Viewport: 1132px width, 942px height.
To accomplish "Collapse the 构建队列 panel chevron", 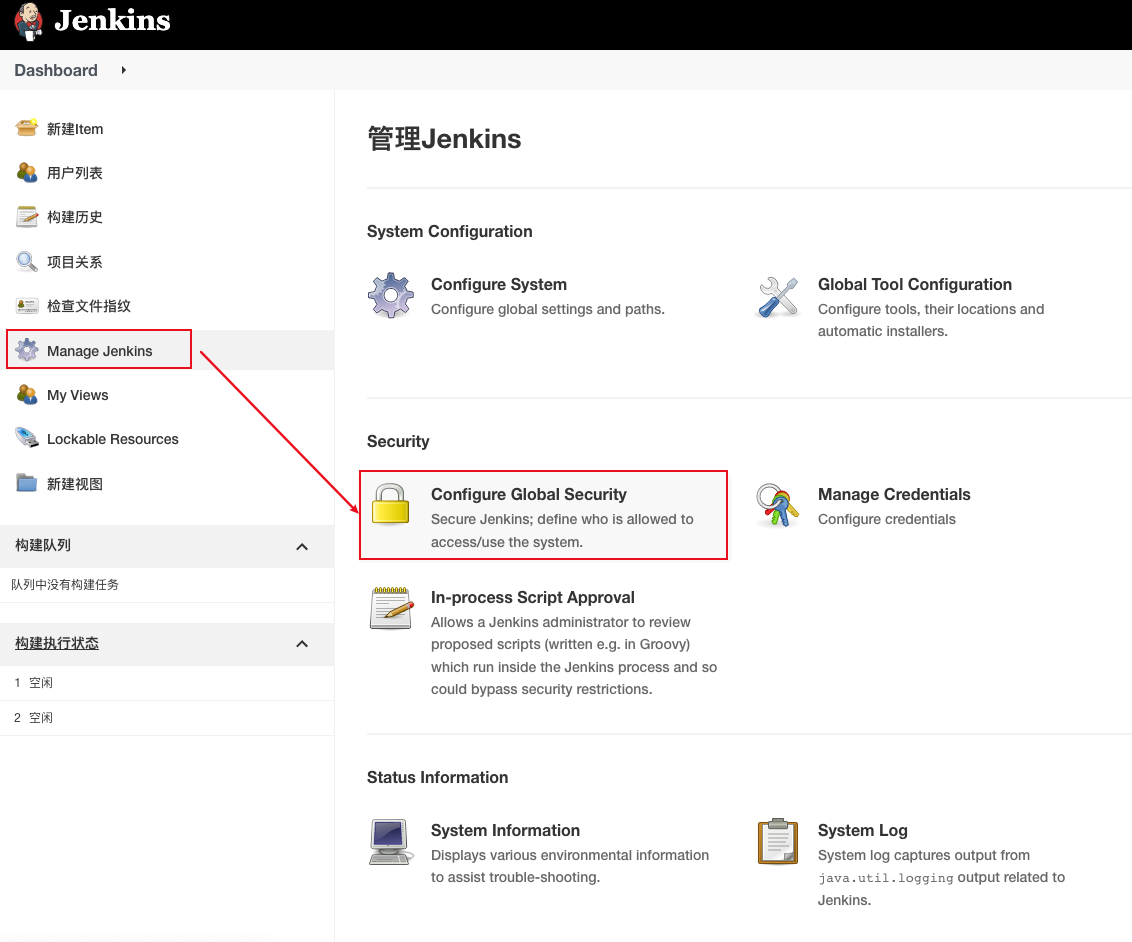I will pyautogui.click(x=302, y=546).
